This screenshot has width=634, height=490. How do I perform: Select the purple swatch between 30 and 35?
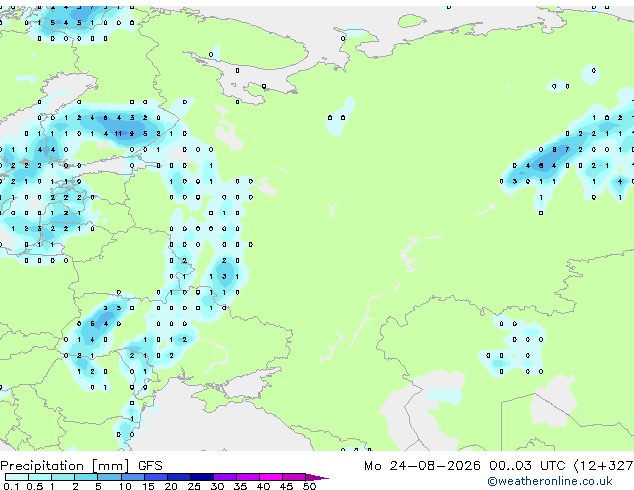(x=224, y=477)
